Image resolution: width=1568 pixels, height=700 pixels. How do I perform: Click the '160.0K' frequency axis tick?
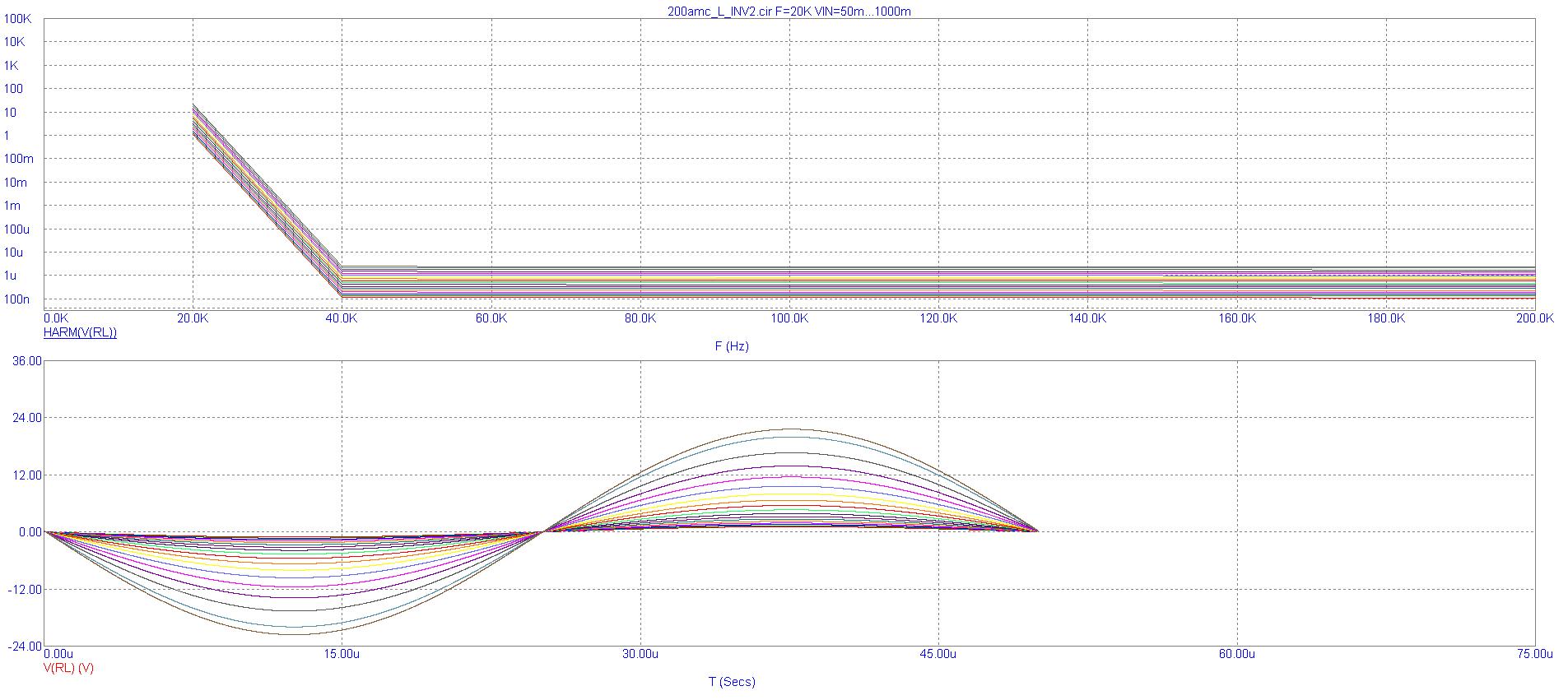(1237, 318)
